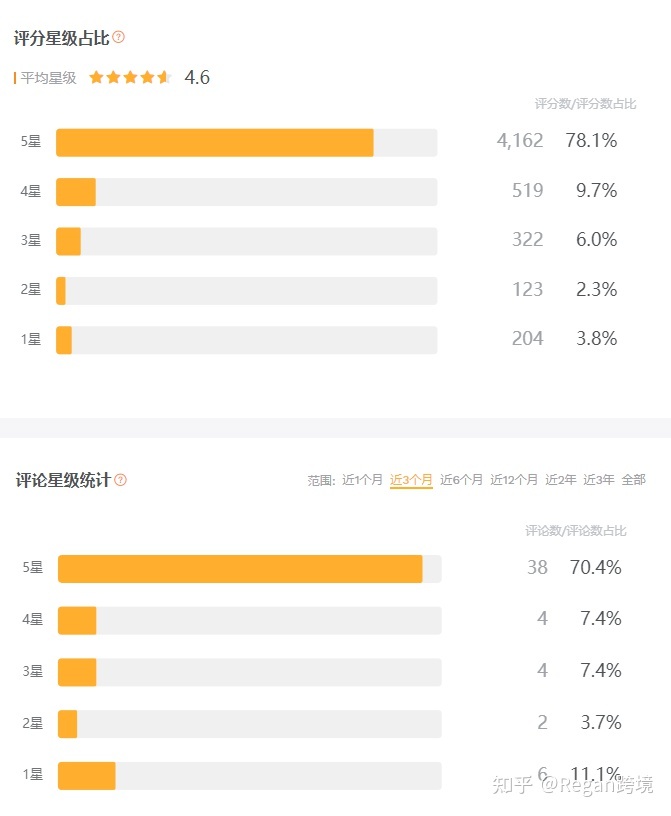This screenshot has height=816, width=671.
Task: Click the 4星 rating bar with 9.7%
Action: click(247, 192)
